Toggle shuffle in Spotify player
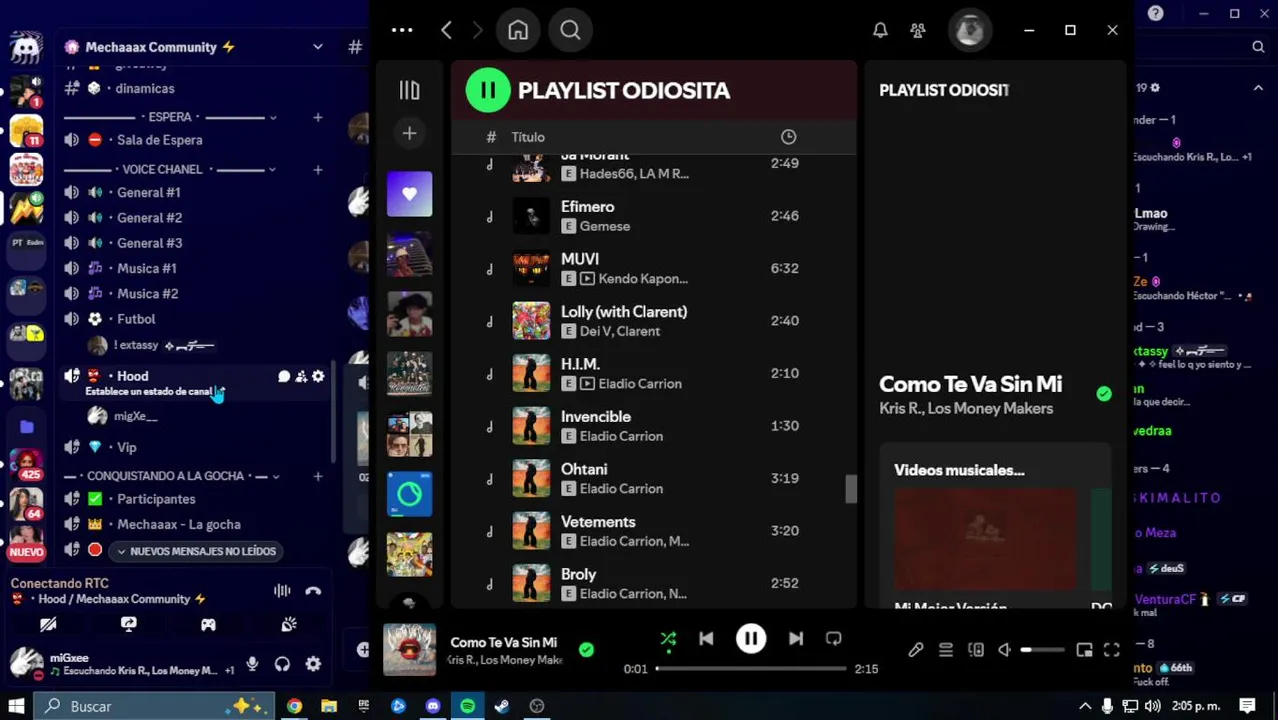Image resolution: width=1278 pixels, height=720 pixels. tap(668, 639)
